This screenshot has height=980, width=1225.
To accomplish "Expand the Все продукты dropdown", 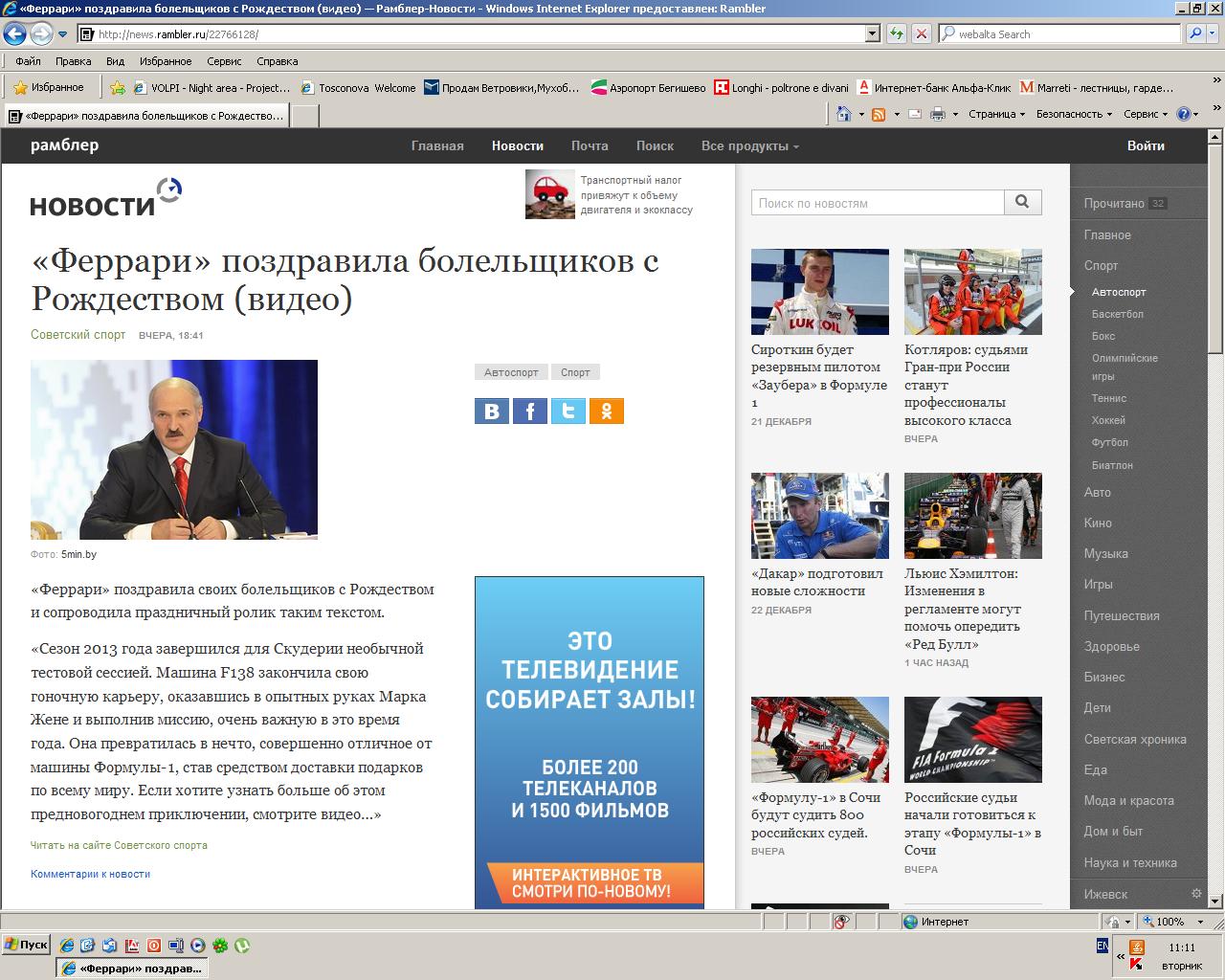I will point(749,146).
